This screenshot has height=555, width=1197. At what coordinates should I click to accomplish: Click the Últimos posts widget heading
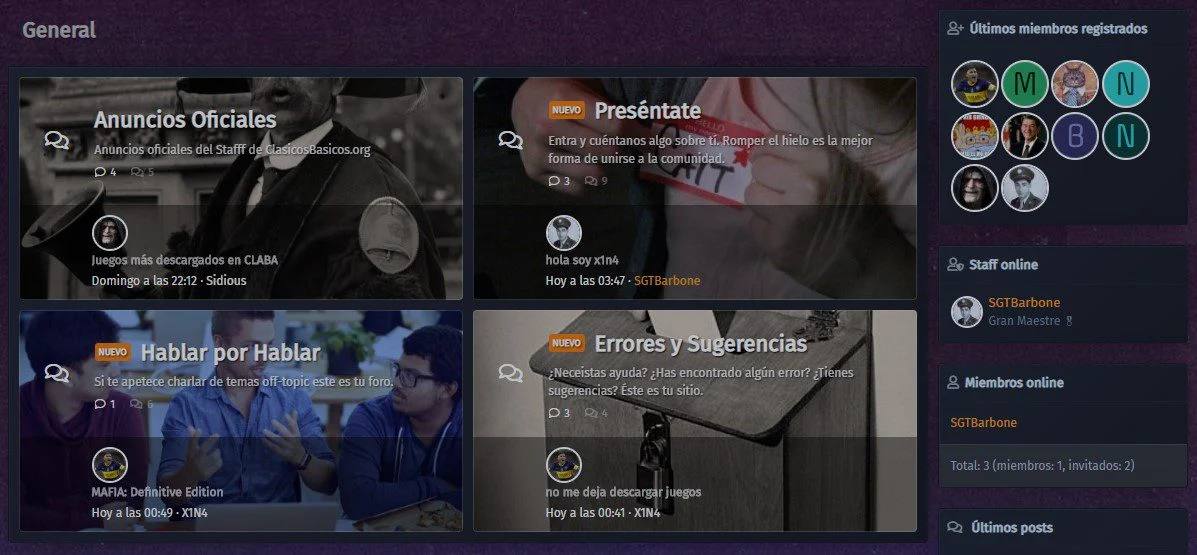pyautogui.click(x=1011, y=527)
